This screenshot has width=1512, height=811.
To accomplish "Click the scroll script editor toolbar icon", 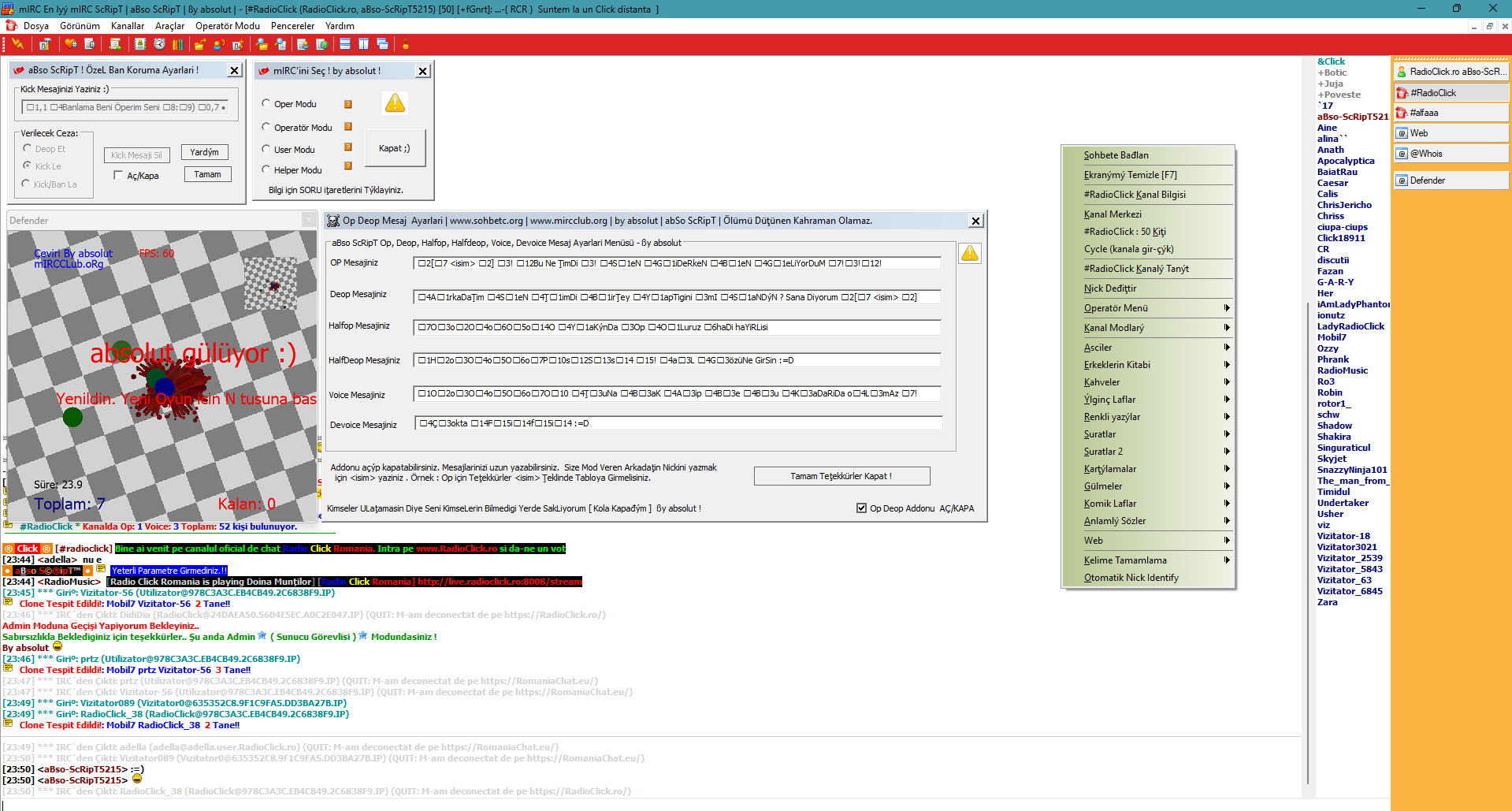I will pyautogui.click(x=115, y=44).
